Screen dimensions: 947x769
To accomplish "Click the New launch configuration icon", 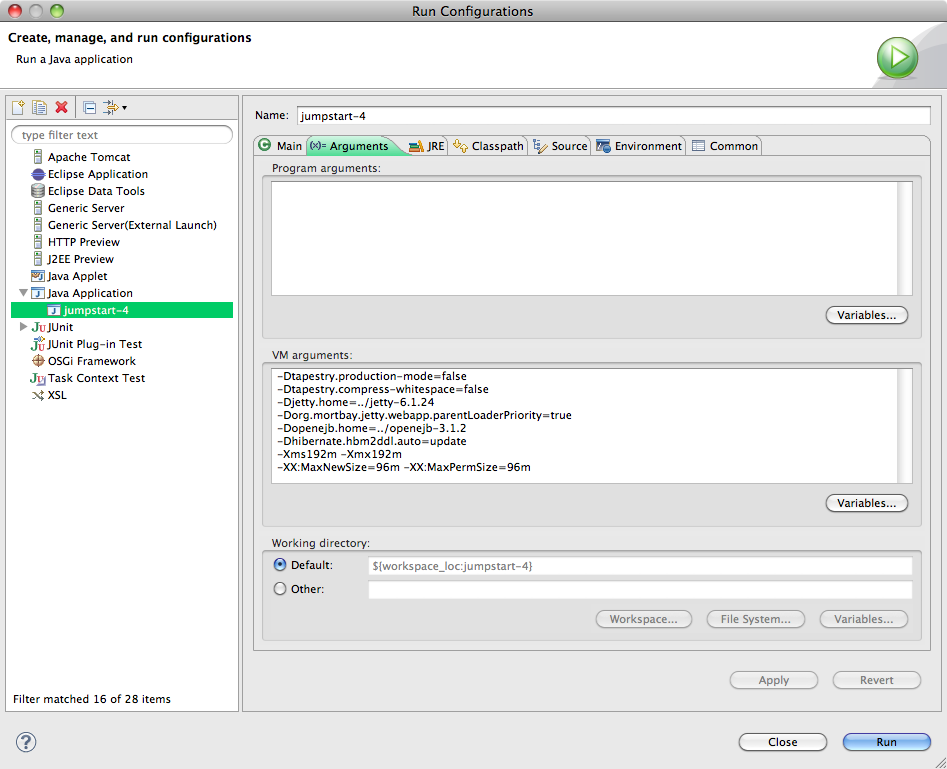I will pyautogui.click(x=18, y=108).
